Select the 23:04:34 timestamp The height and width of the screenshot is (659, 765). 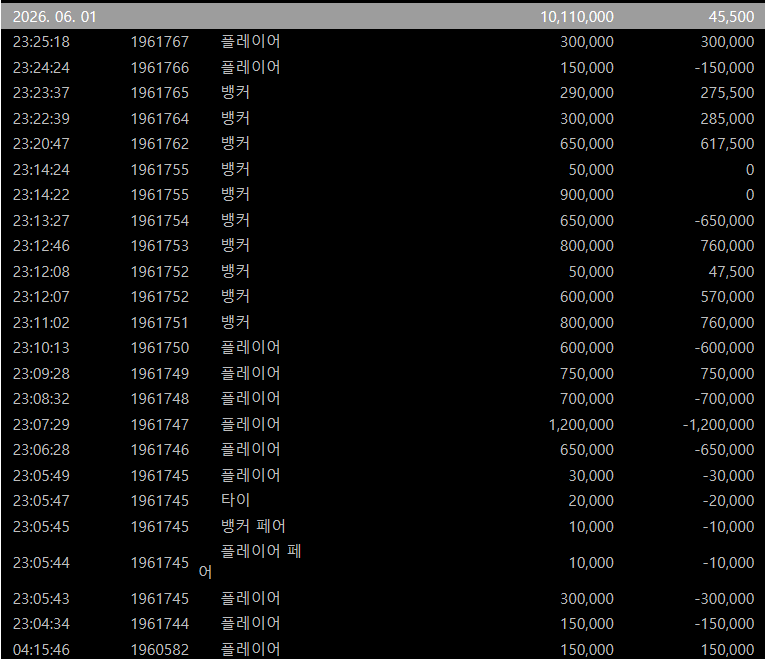41,624
